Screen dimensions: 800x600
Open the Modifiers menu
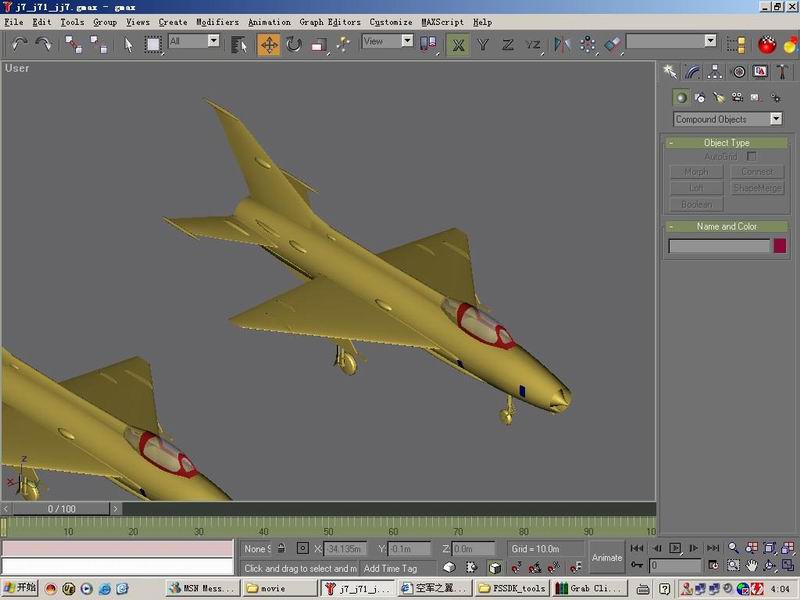217,22
